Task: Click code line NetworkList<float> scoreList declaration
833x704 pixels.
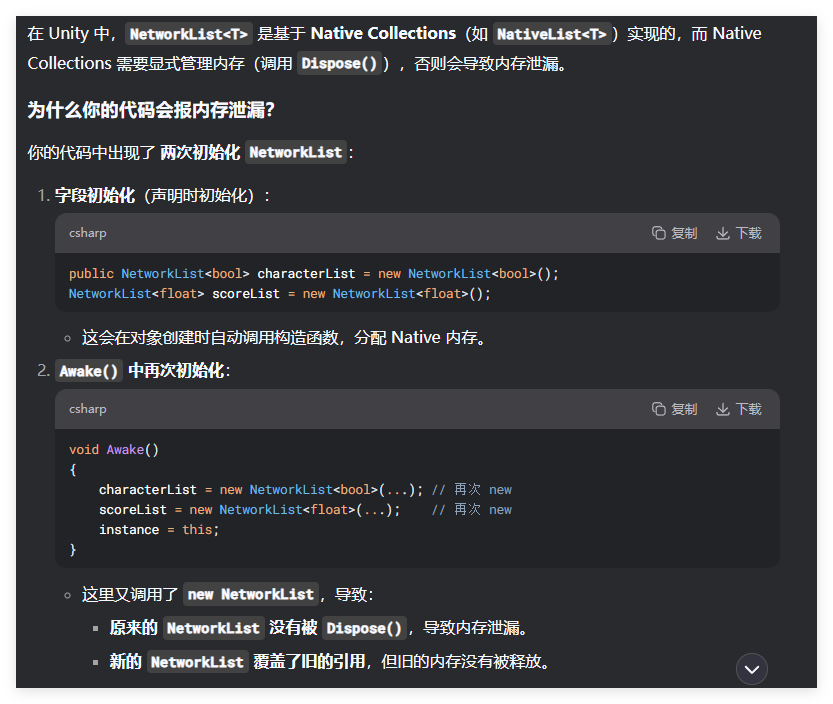Action: [279, 294]
